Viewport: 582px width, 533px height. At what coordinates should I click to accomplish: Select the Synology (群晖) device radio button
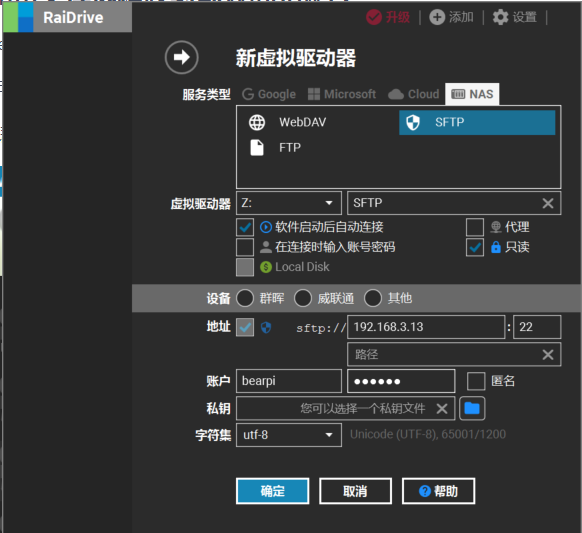pos(245,298)
